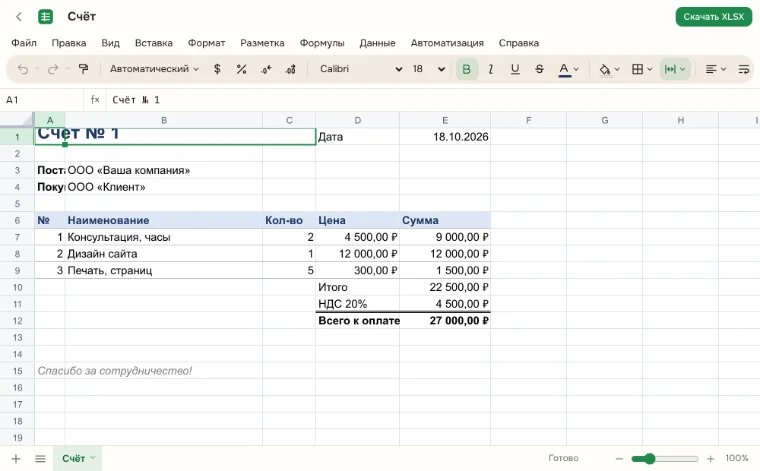Click the back arrow icon
This screenshot has width=760, height=471.
pyautogui.click(x=19, y=16)
